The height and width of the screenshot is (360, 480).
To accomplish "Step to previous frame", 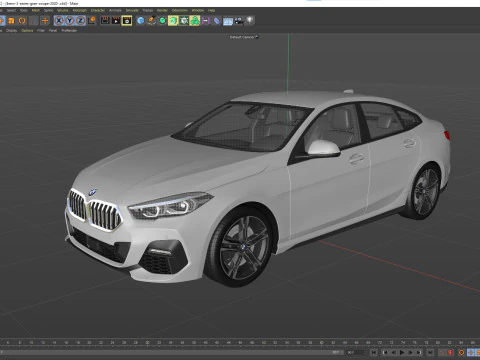I will 393,352.
